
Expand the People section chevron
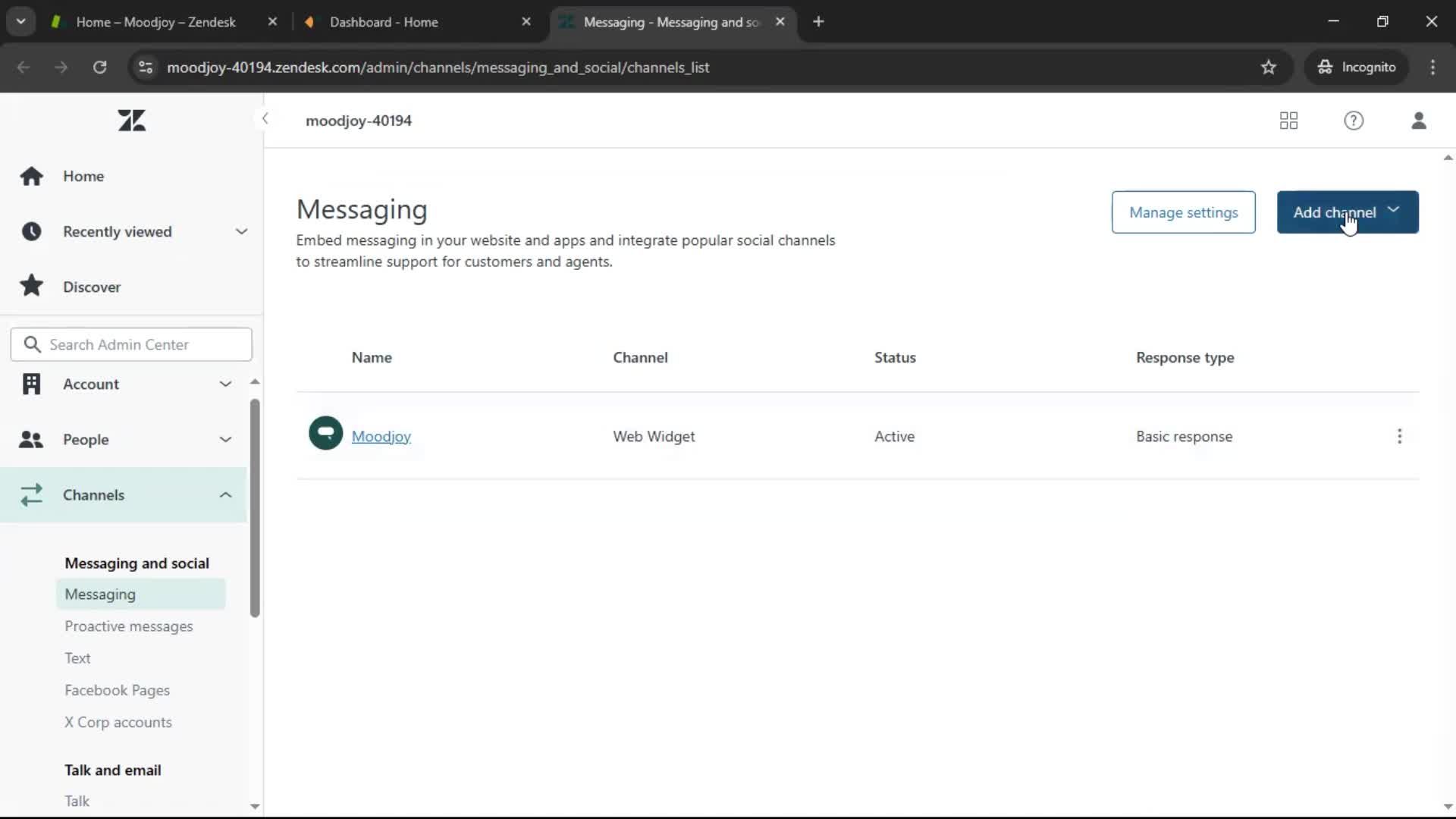coord(225,439)
